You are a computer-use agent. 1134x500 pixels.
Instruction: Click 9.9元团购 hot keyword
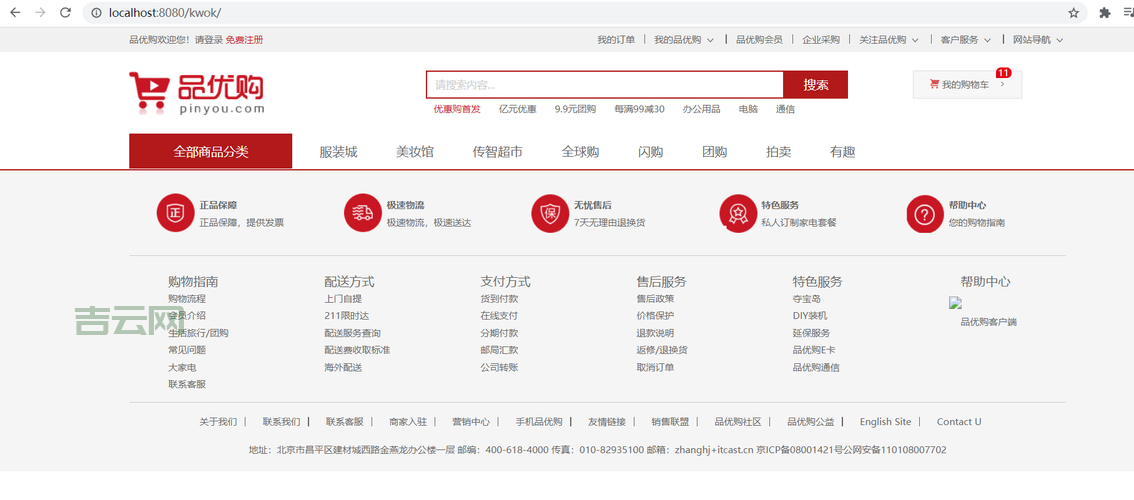(576, 109)
